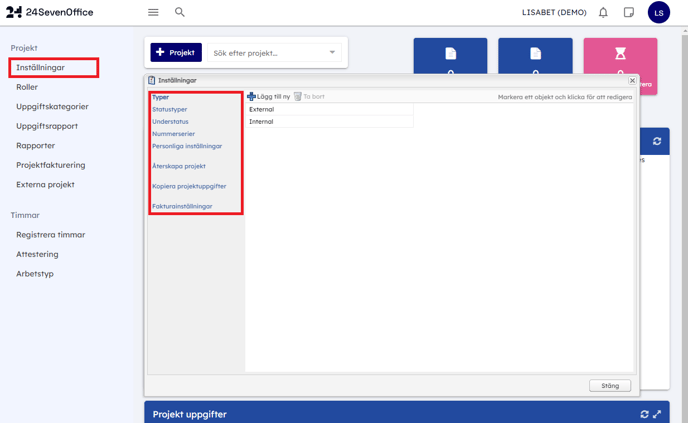Image resolution: width=688 pixels, height=423 pixels.
Task: Close the Inställningar dialog with X
Action: pyautogui.click(x=632, y=81)
